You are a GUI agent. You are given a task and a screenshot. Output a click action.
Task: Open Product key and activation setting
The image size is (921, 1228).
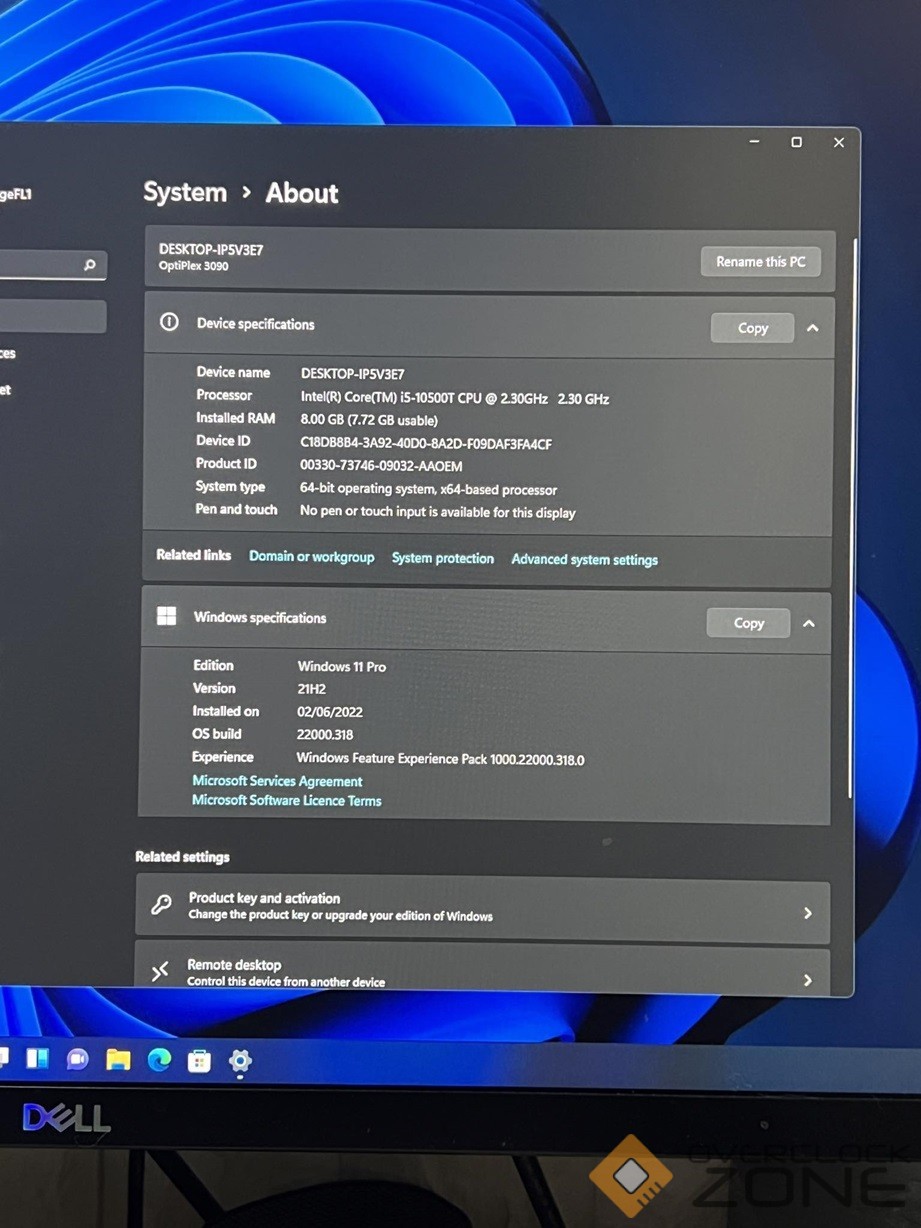click(483, 911)
